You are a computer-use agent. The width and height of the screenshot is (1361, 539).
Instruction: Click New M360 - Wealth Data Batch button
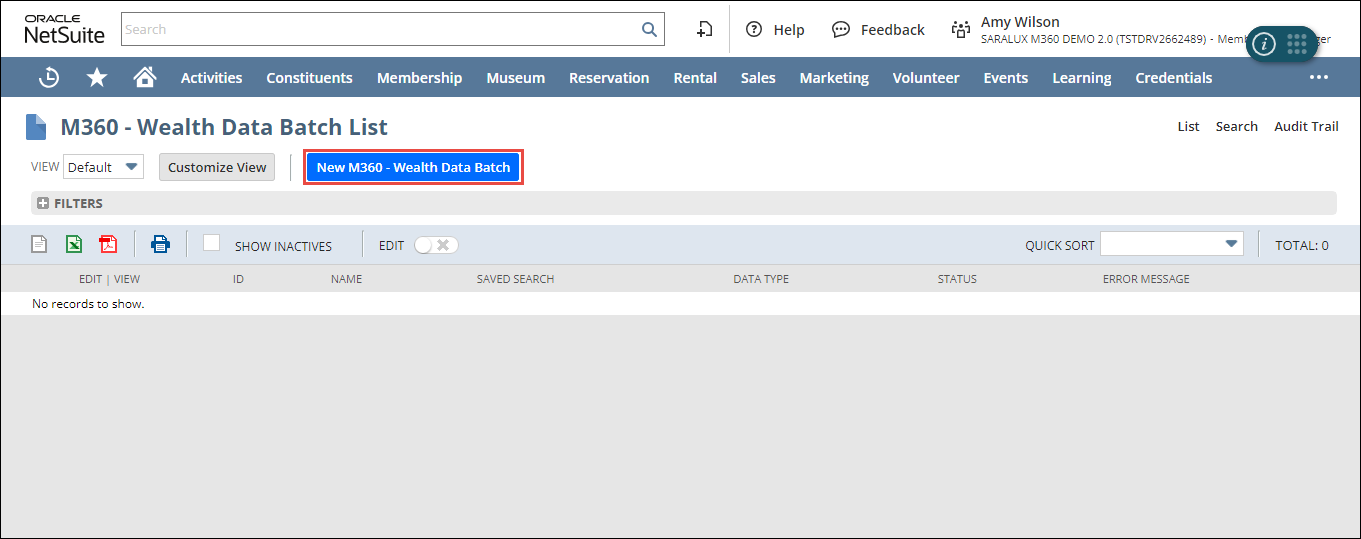pos(413,167)
